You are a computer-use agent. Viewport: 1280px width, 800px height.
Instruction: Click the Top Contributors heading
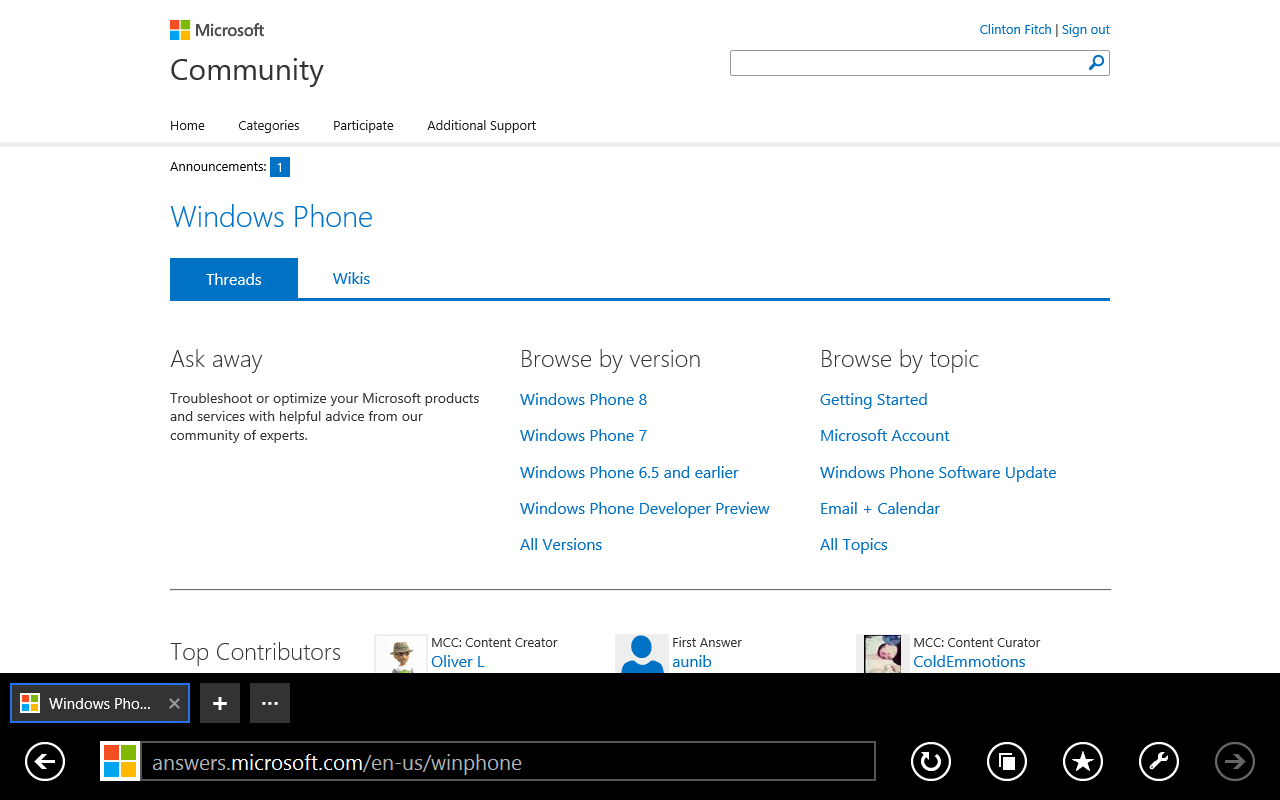tap(255, 652)
